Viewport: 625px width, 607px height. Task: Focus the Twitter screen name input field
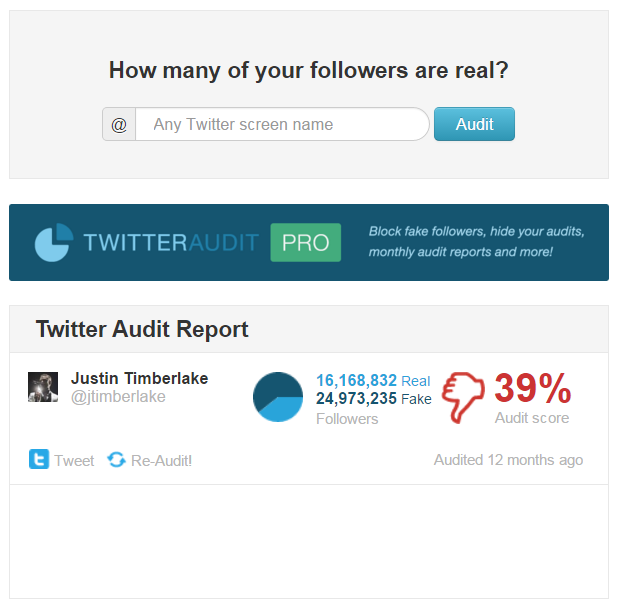pyautogui.click(x=282, y=124)
